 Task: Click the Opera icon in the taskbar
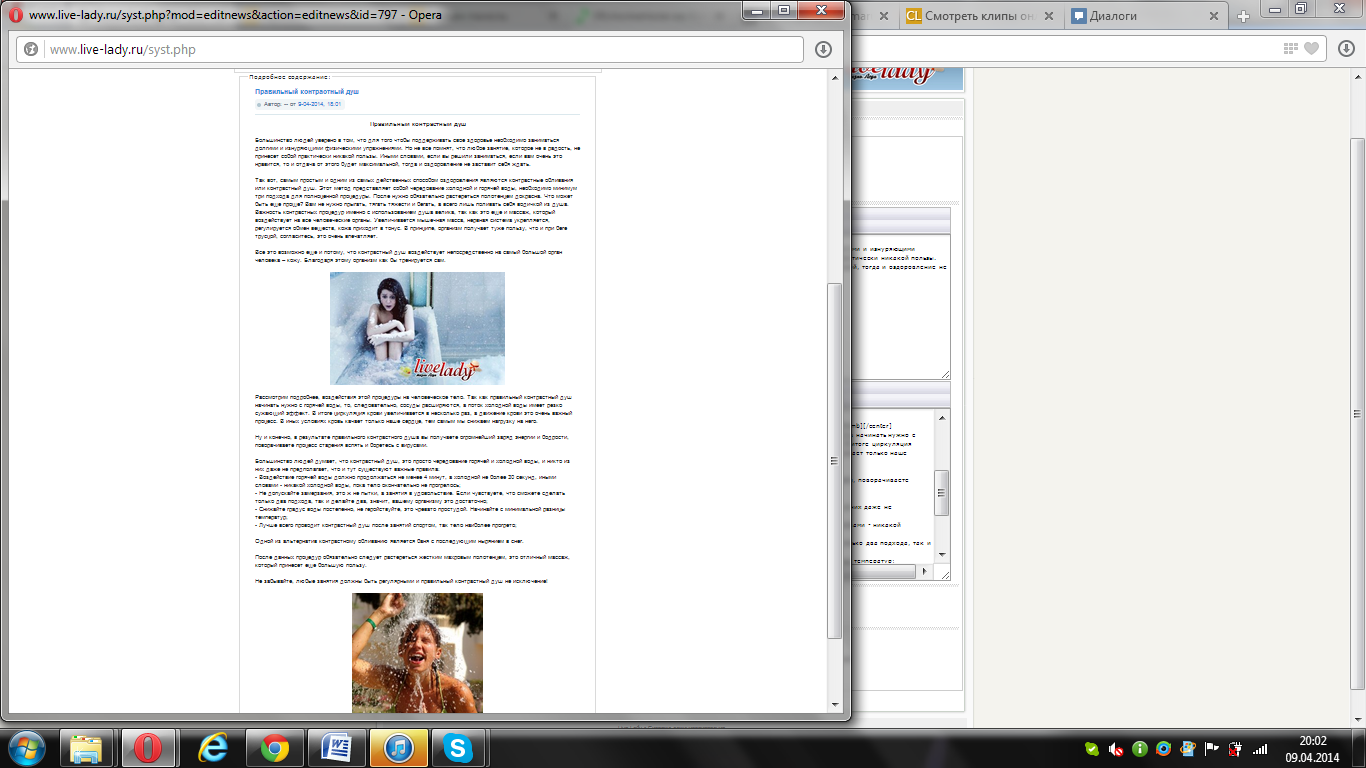pos(148,747)
